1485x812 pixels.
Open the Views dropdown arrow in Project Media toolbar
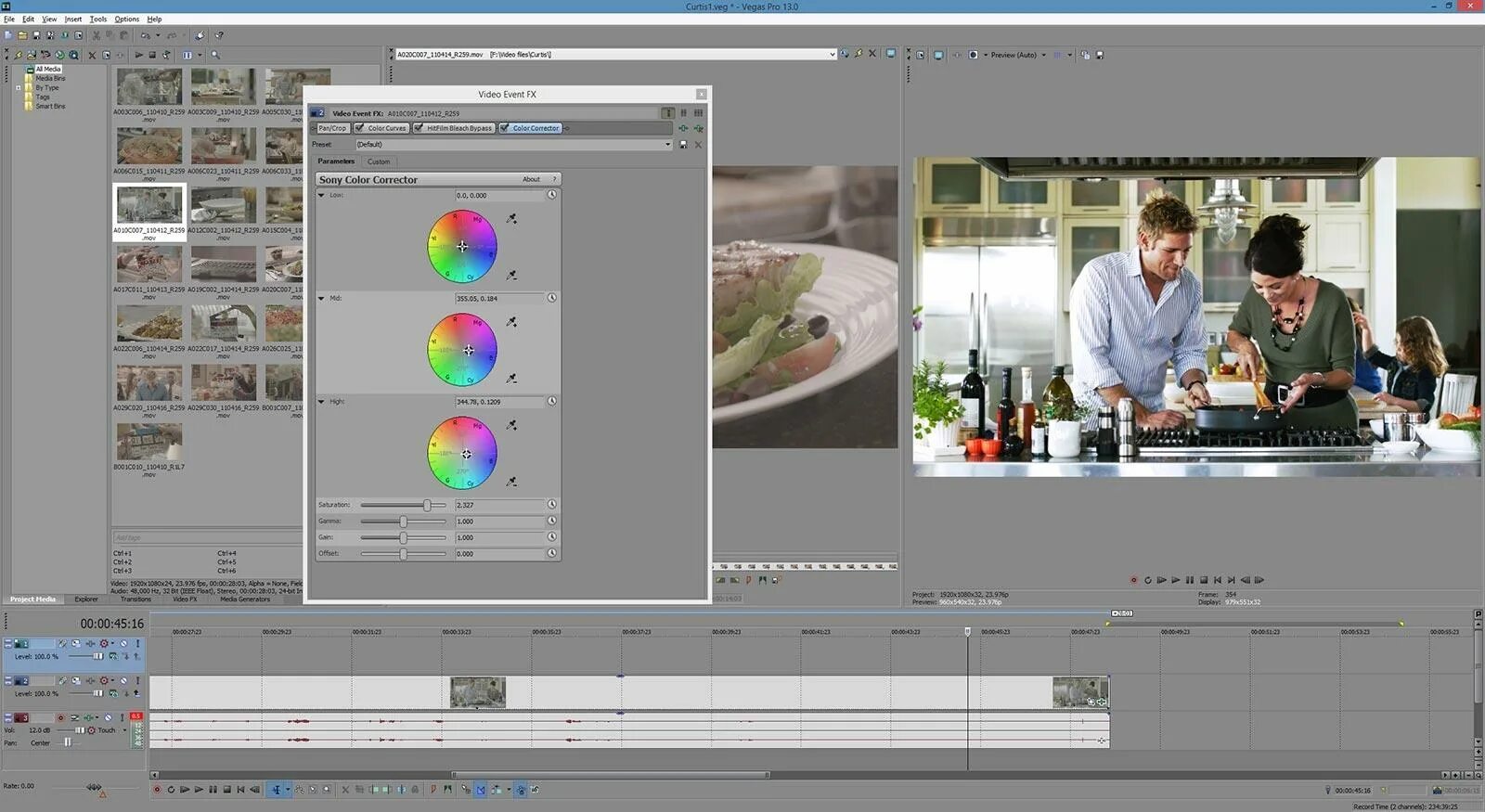pyautogui.click(x=200, y=55)
